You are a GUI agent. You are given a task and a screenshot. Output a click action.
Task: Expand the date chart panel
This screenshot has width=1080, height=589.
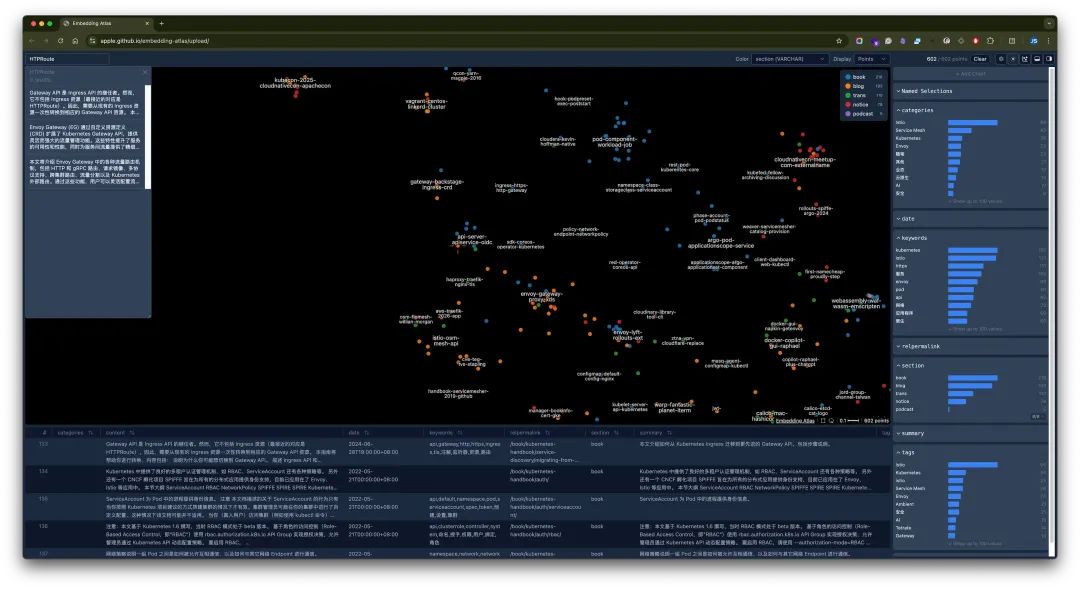click(x=906, y=219)
